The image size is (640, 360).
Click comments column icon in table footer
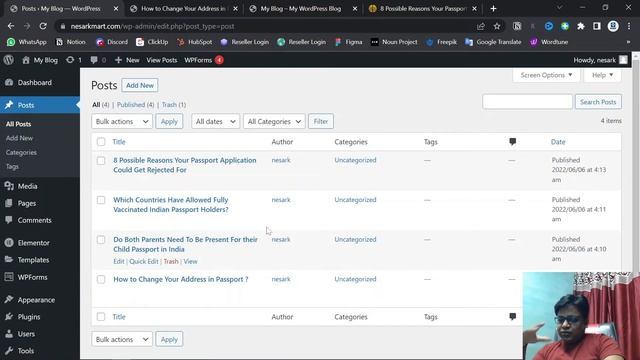coord(513,316)
